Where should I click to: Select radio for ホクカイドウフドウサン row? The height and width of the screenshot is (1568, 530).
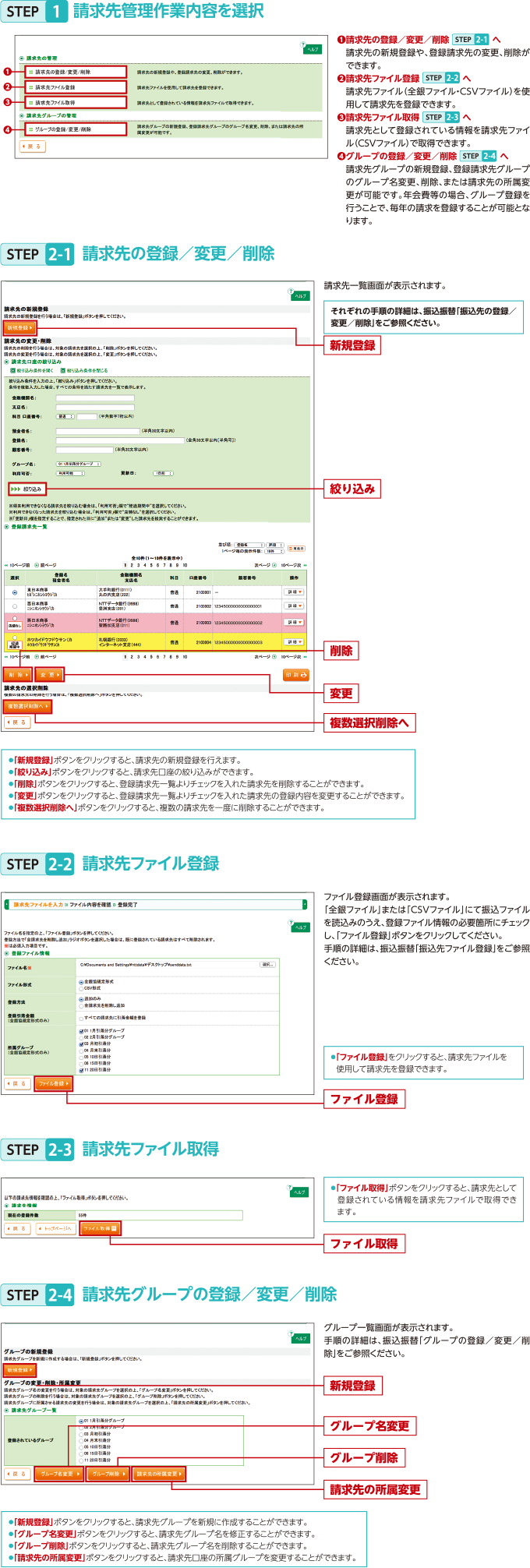15,637
